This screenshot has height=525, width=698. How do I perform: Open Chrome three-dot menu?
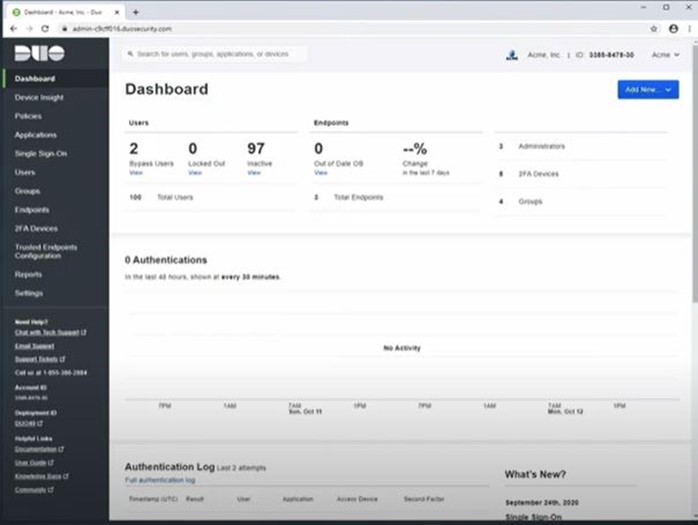click(x=690, y=28)
